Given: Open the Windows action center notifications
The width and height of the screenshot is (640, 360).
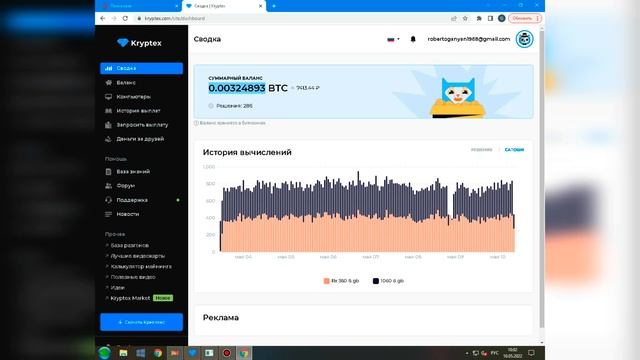Looking at the screenshot, I should click(531, 353).
